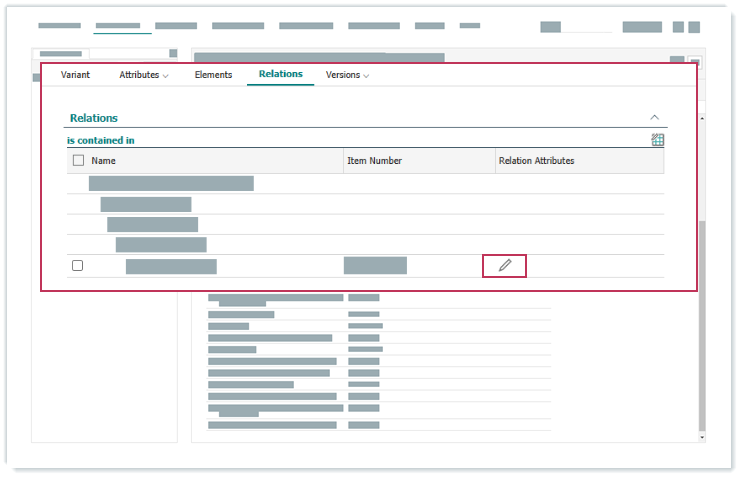The height and width of the screenshot is (478, 741).
Task: Open the Versions tab dropdown chevron
Action: 366,76
